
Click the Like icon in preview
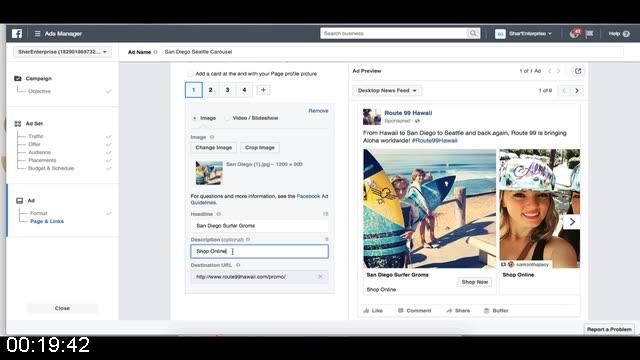(366, 311)
